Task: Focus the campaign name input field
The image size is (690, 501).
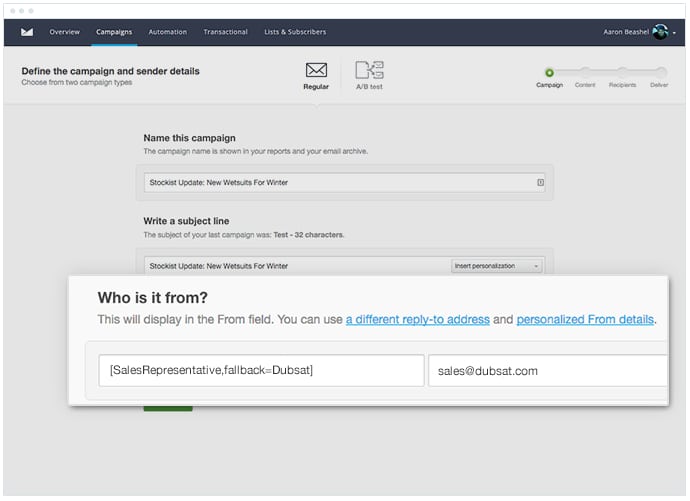Action: (x=344, y=183)
